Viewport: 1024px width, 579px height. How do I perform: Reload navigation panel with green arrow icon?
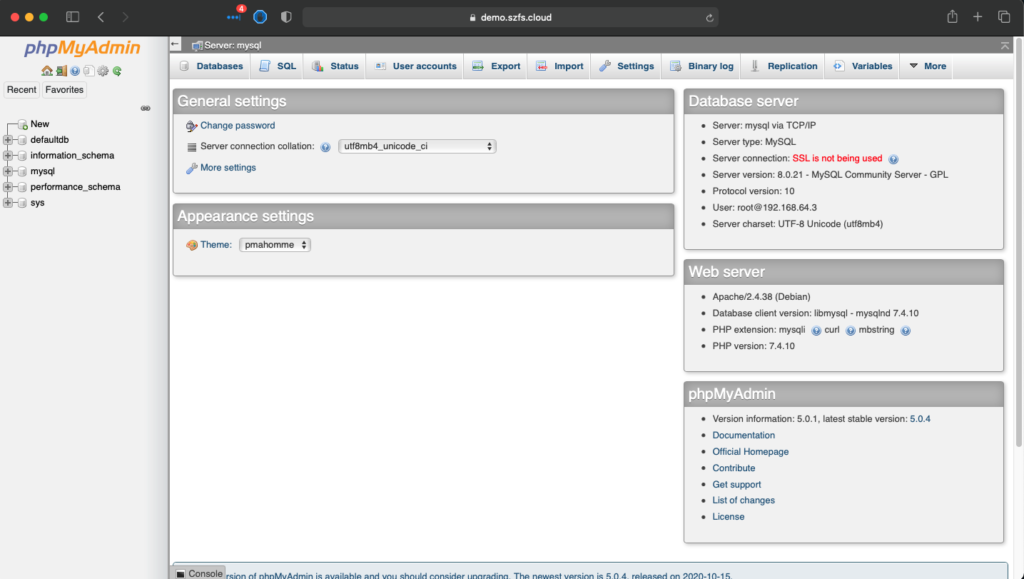pyautogui.click(x=117, y=71)
